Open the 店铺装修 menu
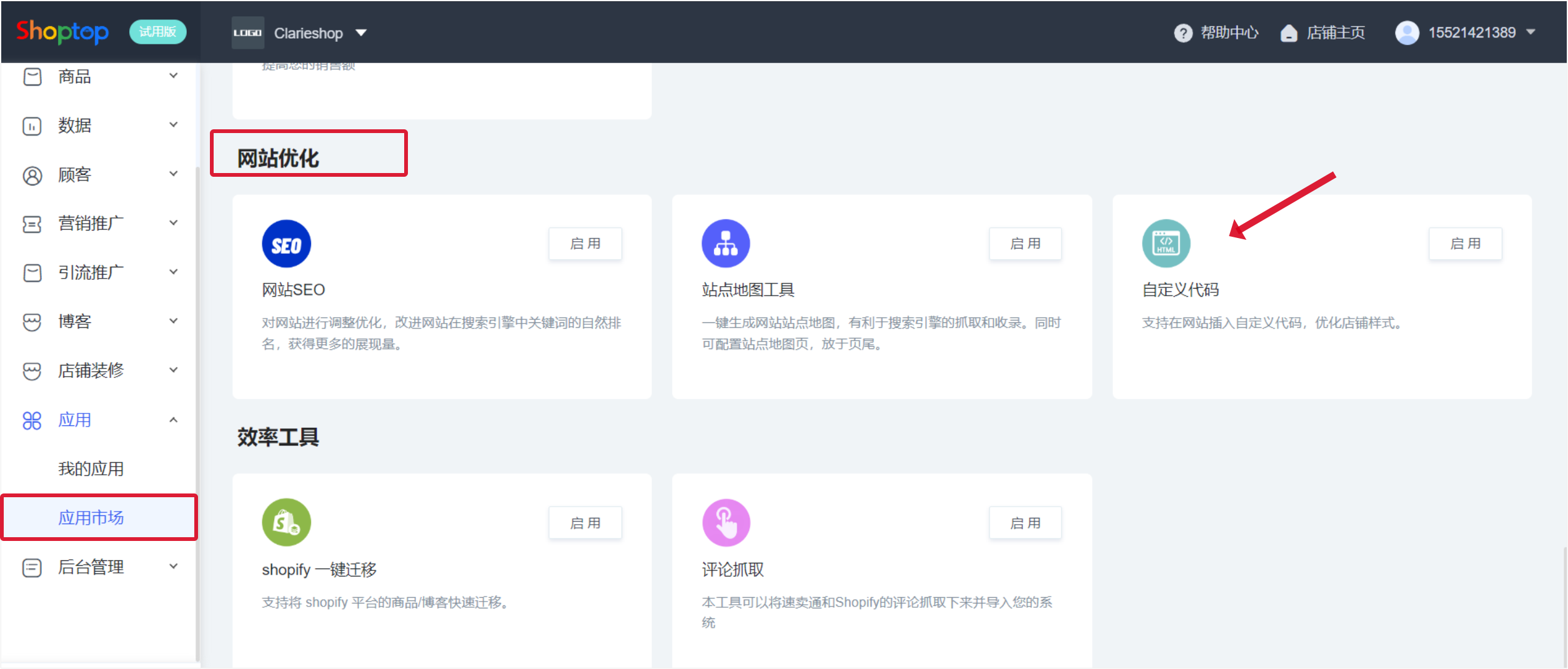Screen dimensions: 1568x669 pyautogui.click(x=91, y=370)
